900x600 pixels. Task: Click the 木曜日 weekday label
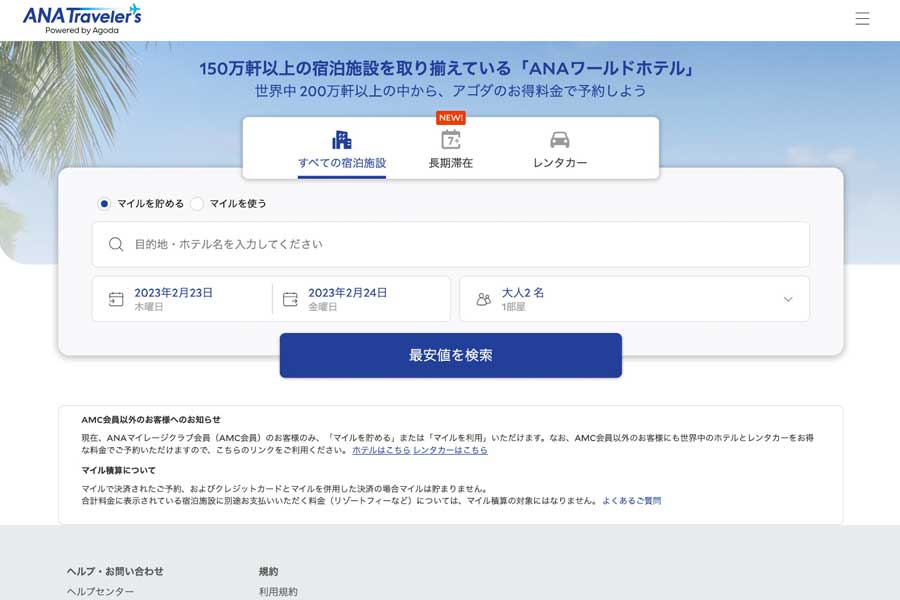pyautogui.click(x=149, y=307)
